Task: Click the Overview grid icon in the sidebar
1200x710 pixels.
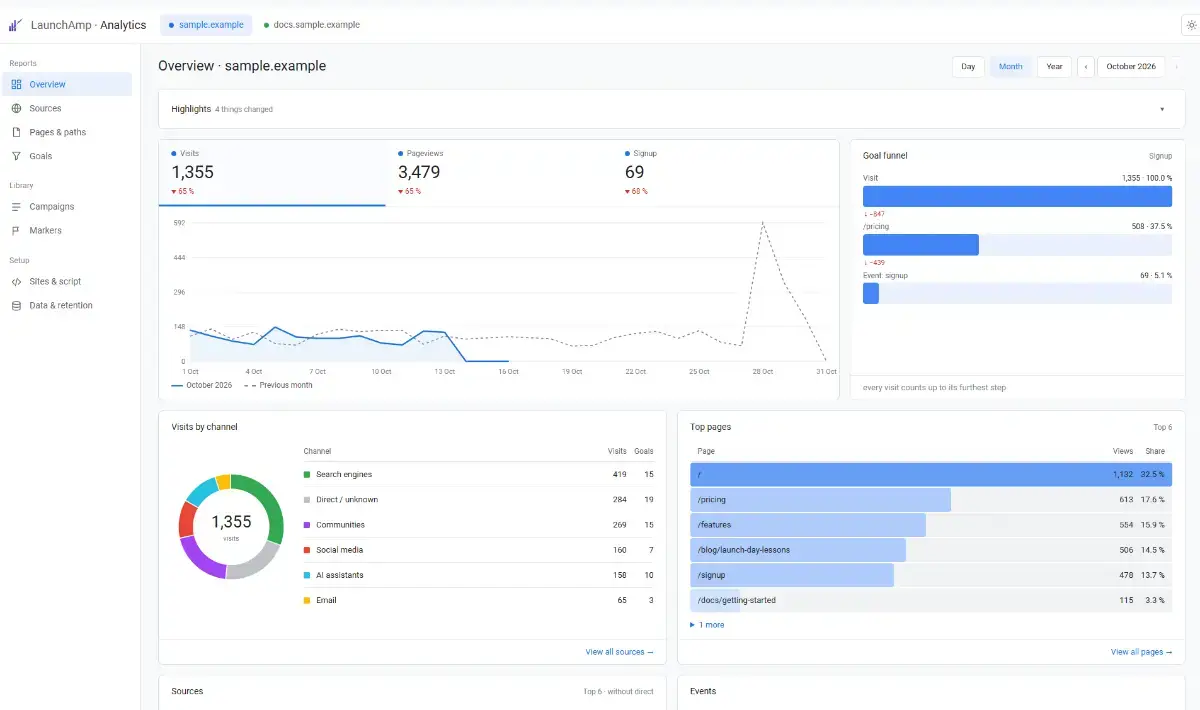Action: coord(16,84)
